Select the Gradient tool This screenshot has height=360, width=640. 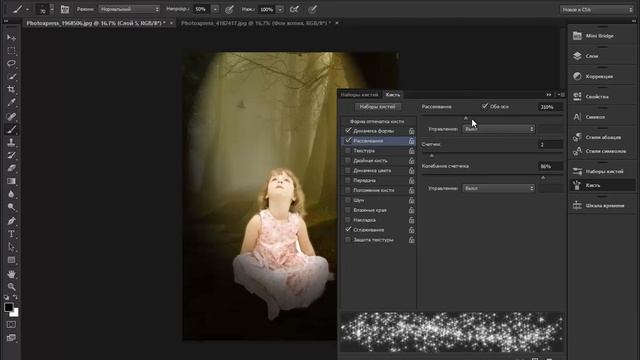[11, 181]
